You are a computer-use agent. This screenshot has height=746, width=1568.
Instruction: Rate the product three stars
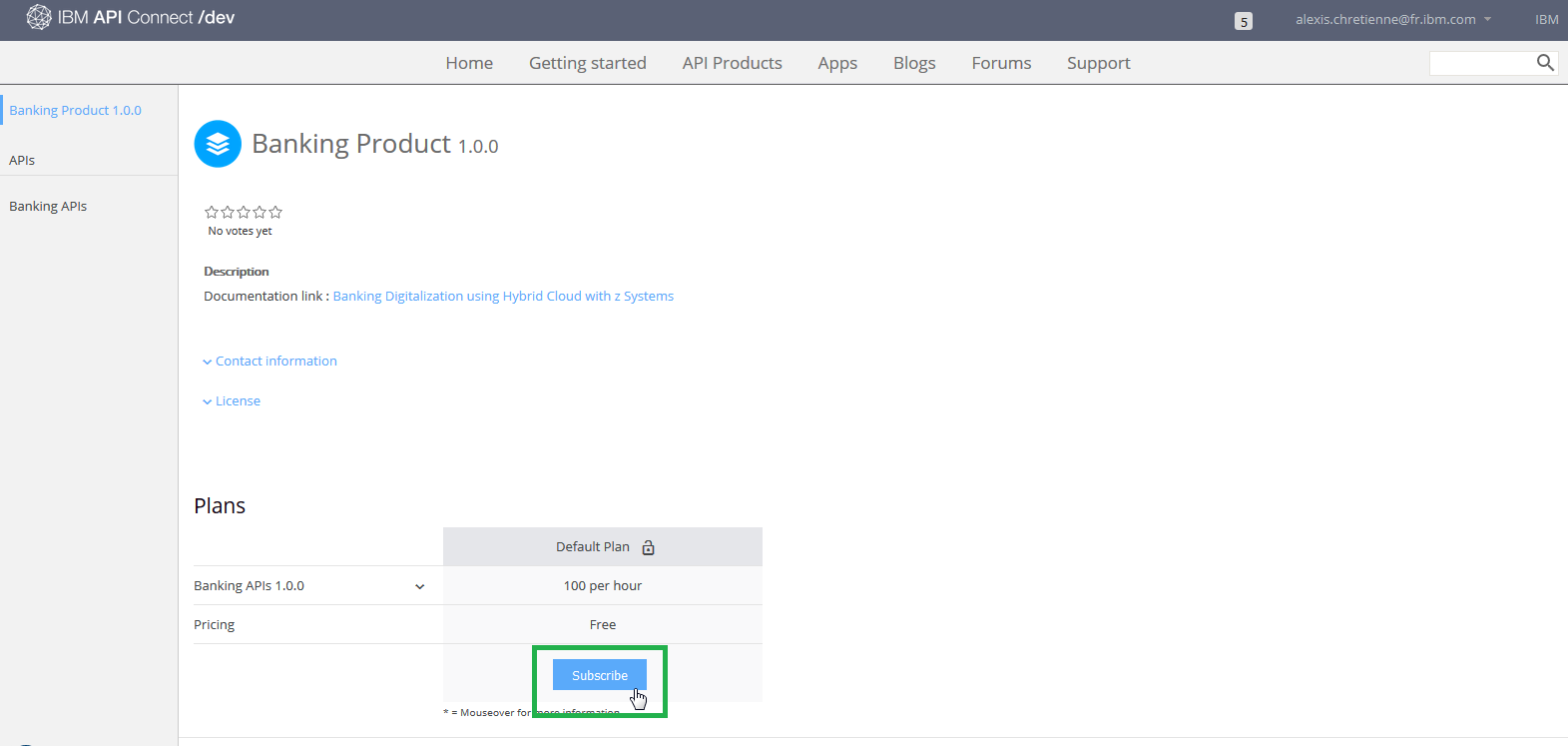click(x=244, y=212)
